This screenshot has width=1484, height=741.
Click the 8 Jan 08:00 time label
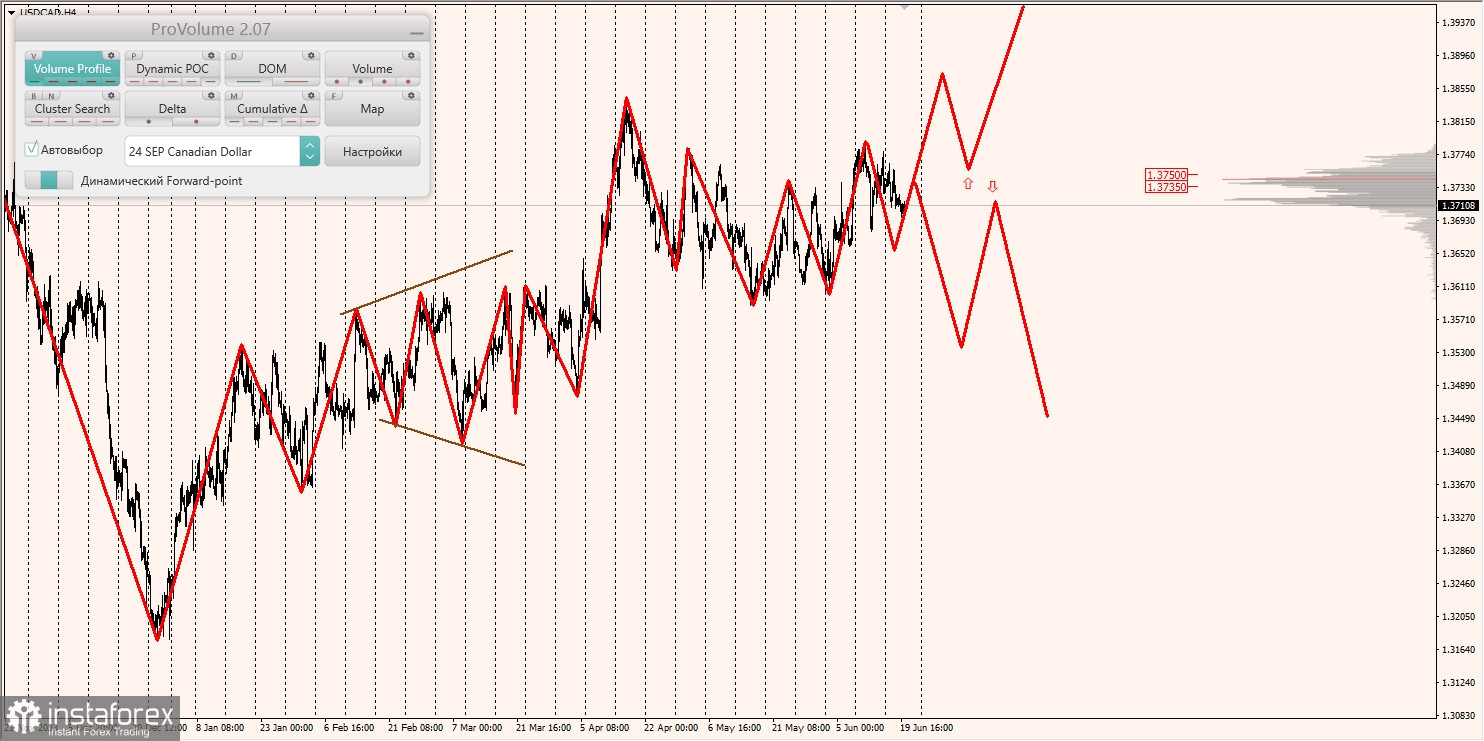tap(221, 728)
